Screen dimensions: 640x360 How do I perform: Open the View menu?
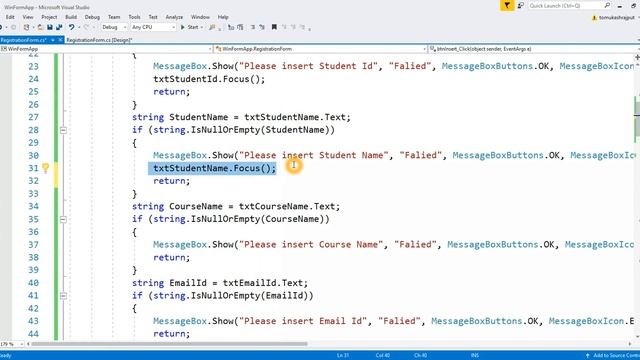(x=28, y=17)
